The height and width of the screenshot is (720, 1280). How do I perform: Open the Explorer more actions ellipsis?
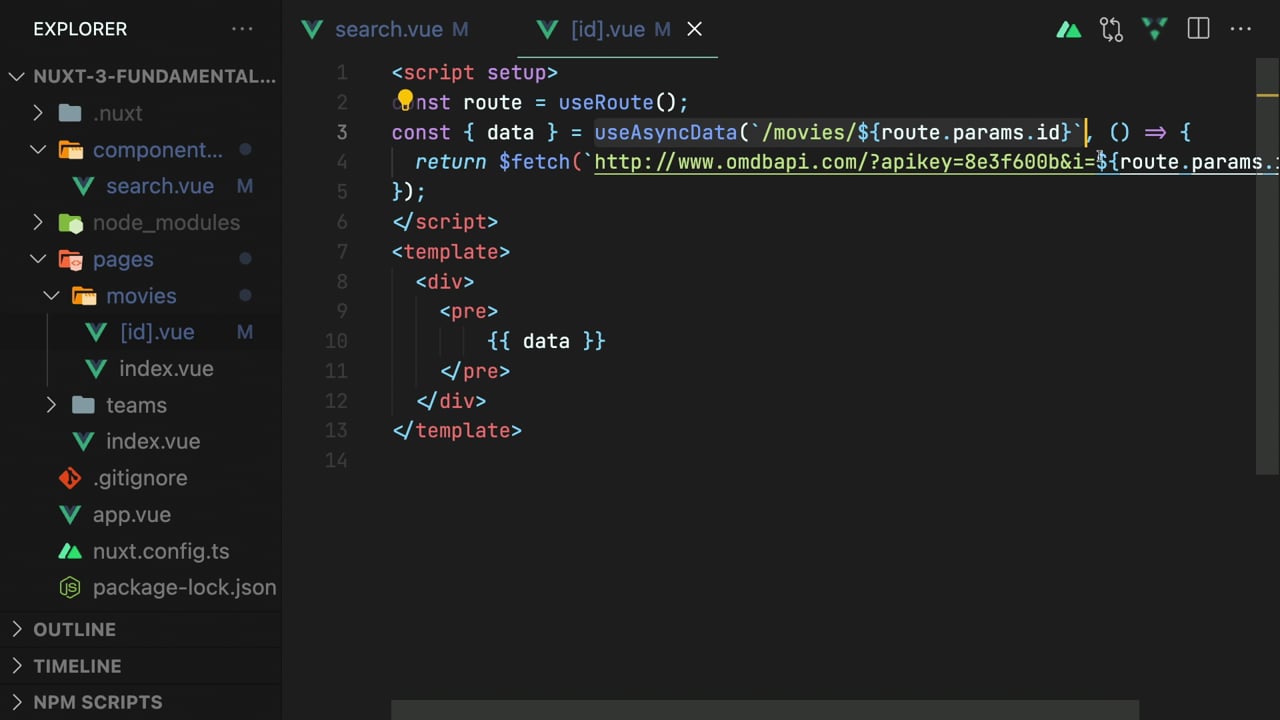coord(242,29)
